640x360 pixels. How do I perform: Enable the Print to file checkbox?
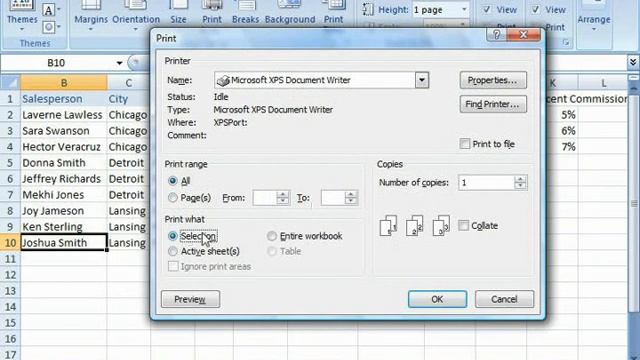point(464,144)
